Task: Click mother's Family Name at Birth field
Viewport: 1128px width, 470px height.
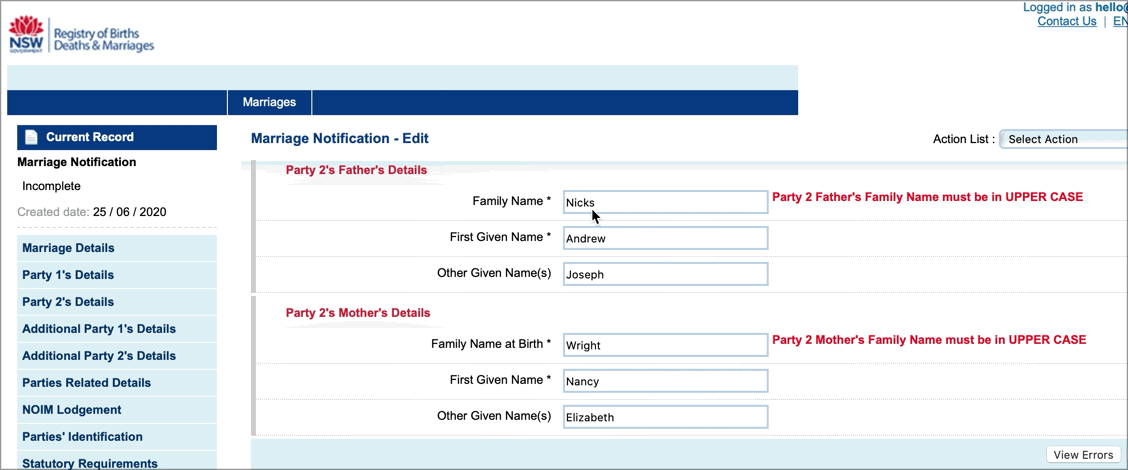Action: click(665, 345)
